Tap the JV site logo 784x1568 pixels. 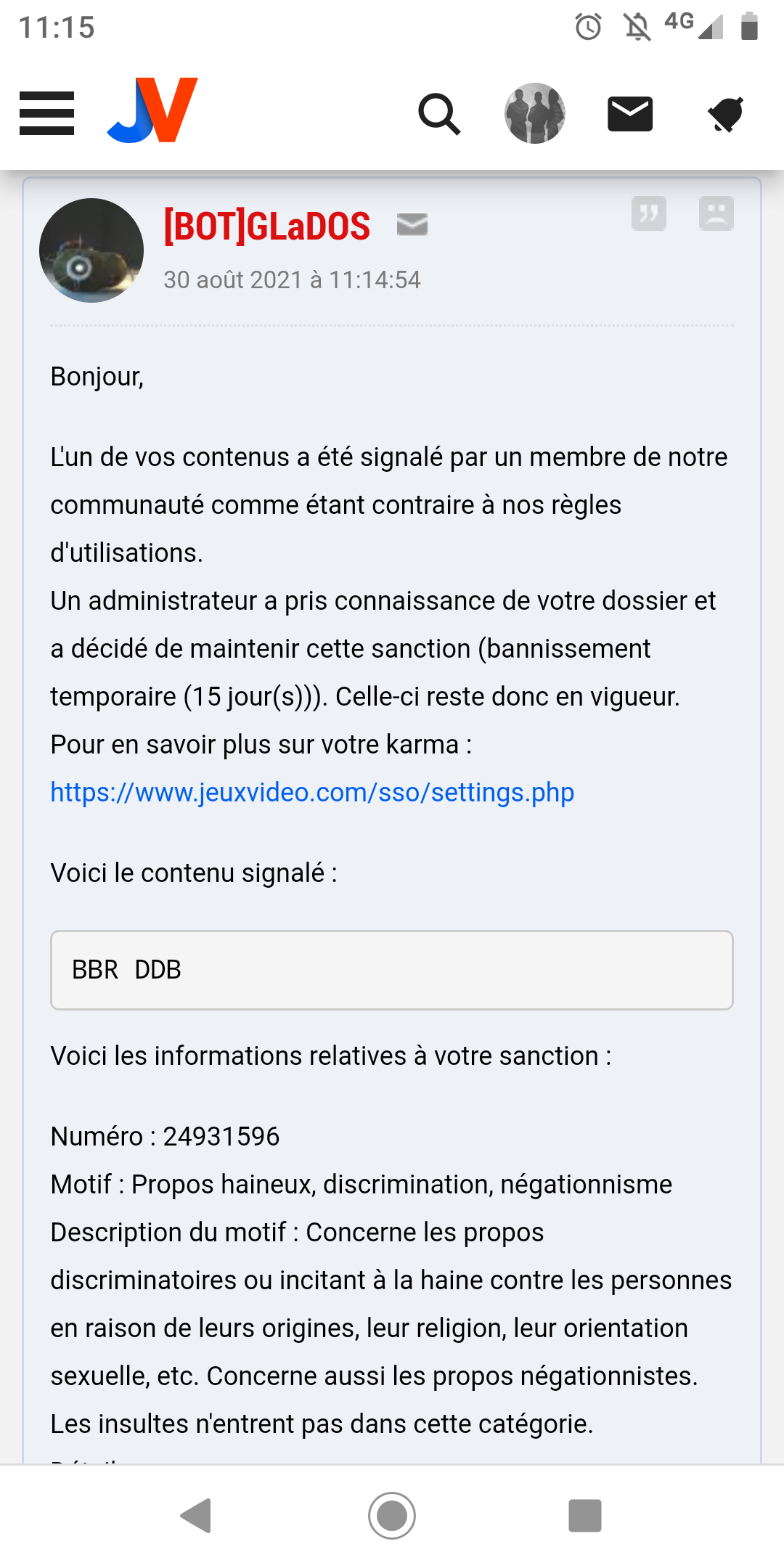pos(153,110)
